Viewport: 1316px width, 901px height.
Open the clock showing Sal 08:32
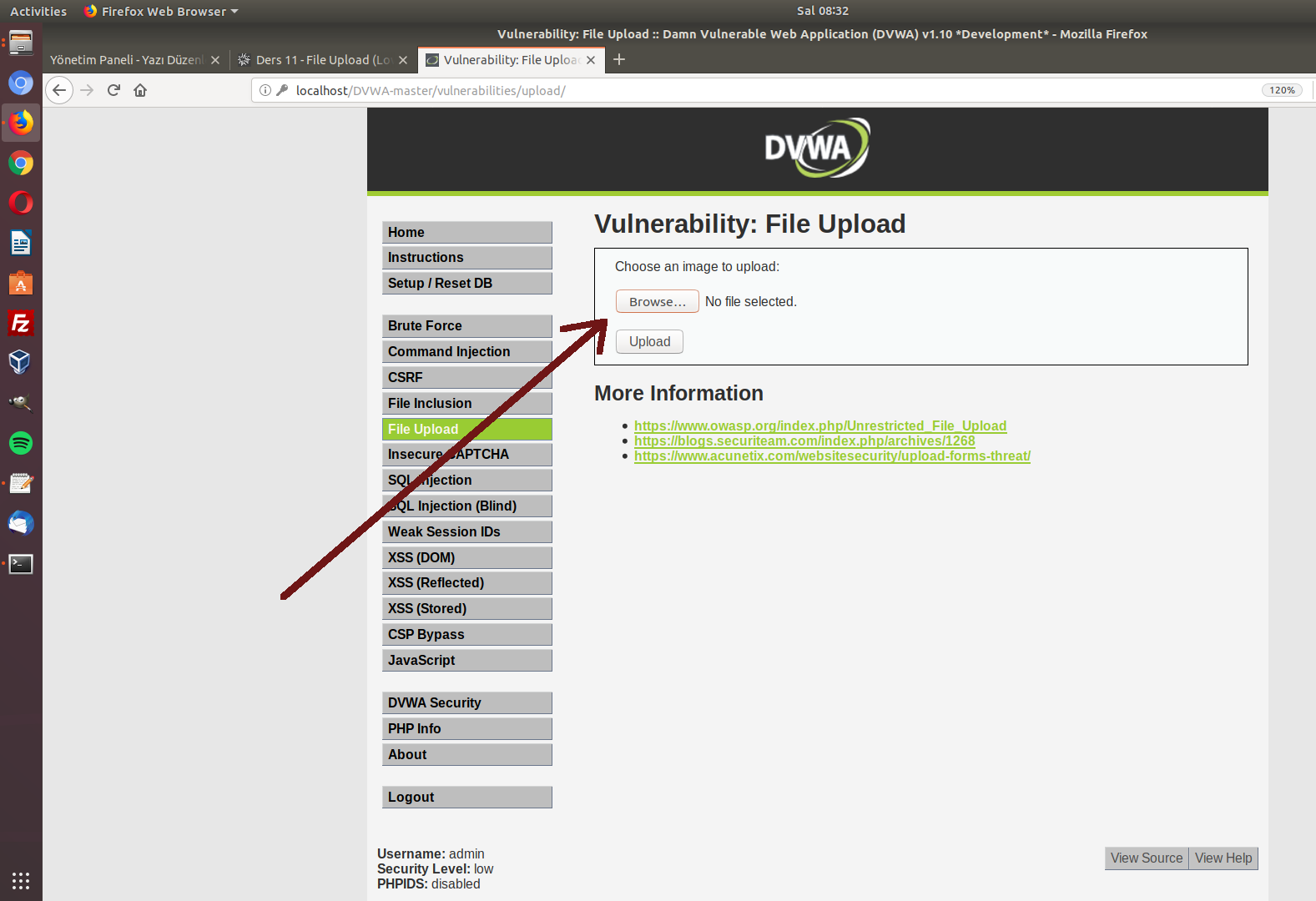(823, 11)
